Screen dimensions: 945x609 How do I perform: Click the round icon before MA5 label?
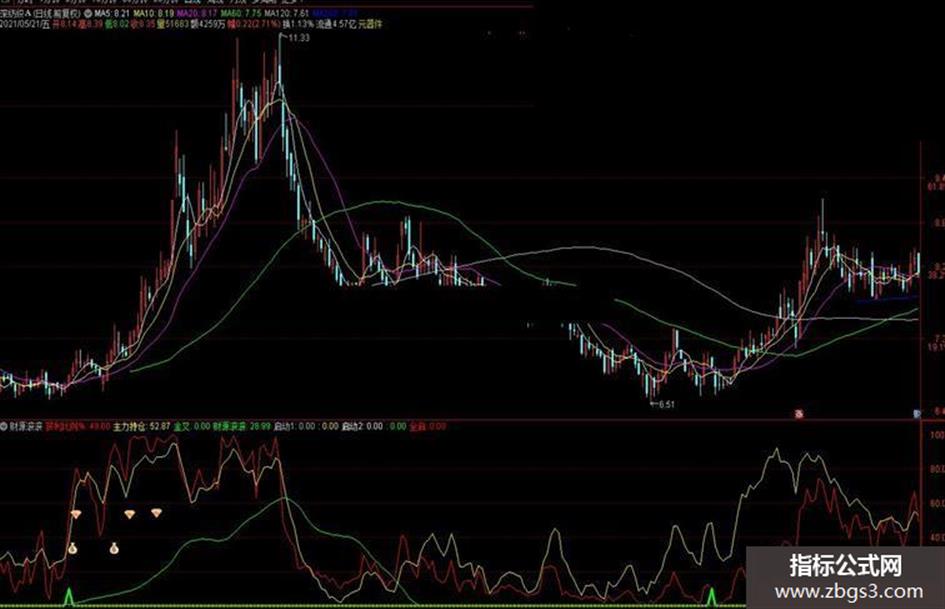tap(88, 13)
